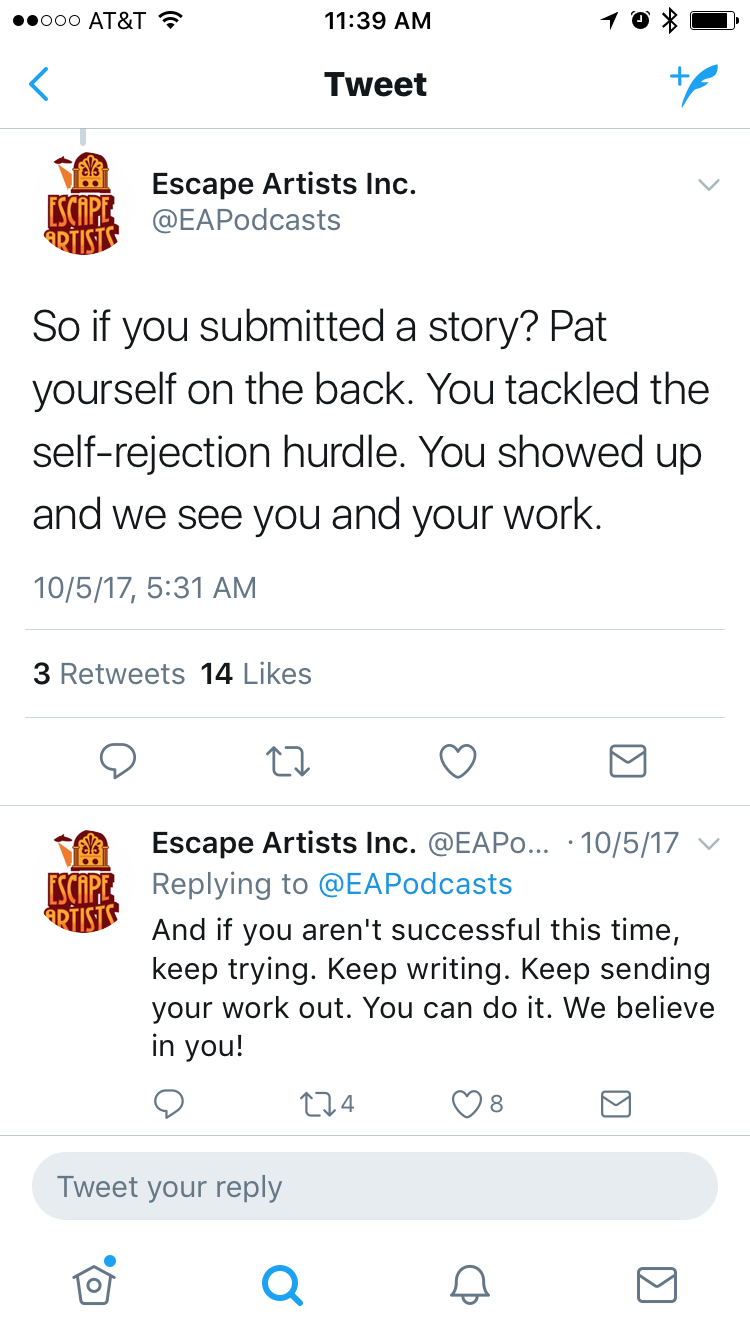Send the reply tweet via message
750x1334 pixels.
click(615, 1103)
